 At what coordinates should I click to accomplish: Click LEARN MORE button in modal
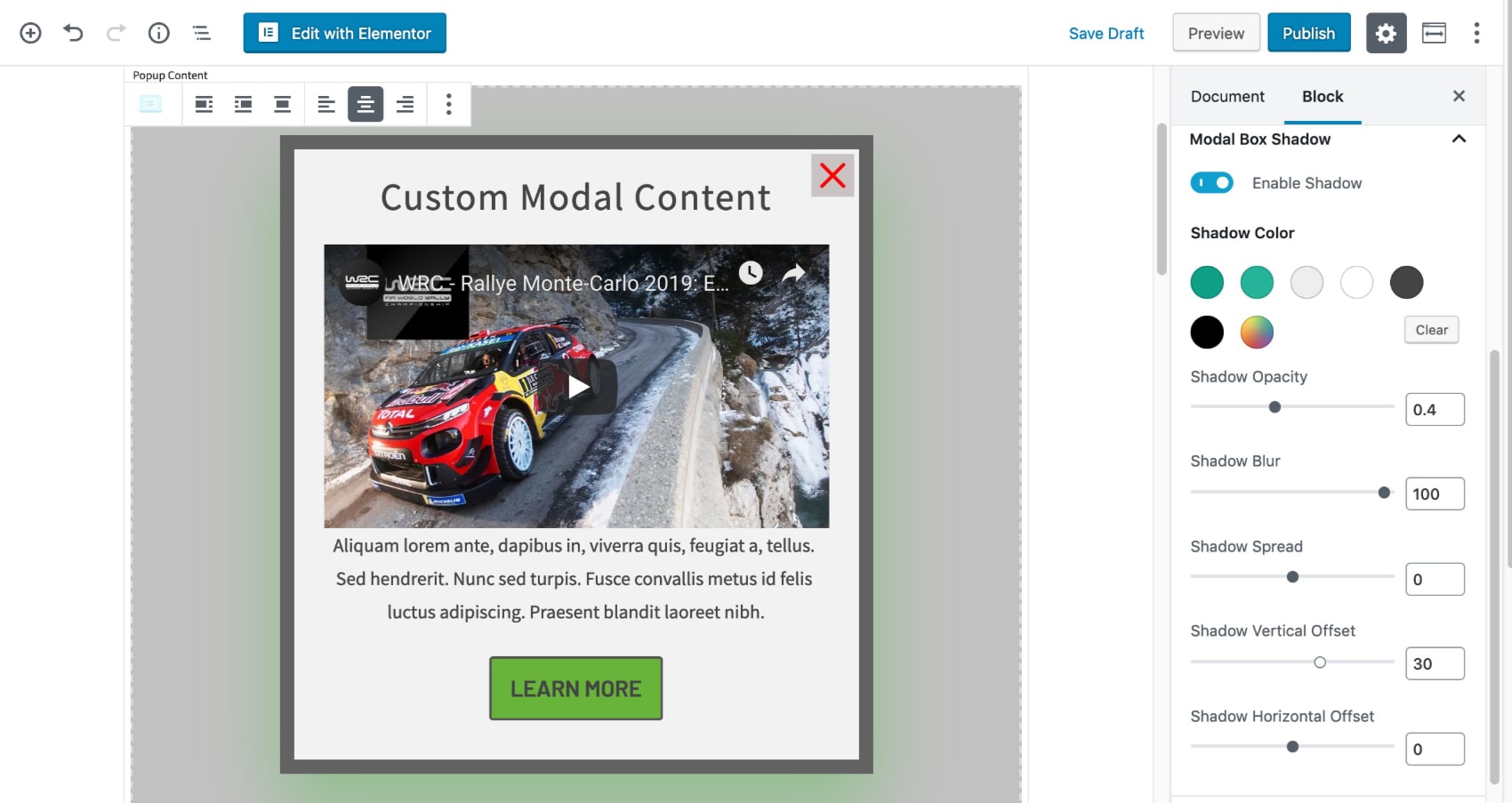coord(575,688)
